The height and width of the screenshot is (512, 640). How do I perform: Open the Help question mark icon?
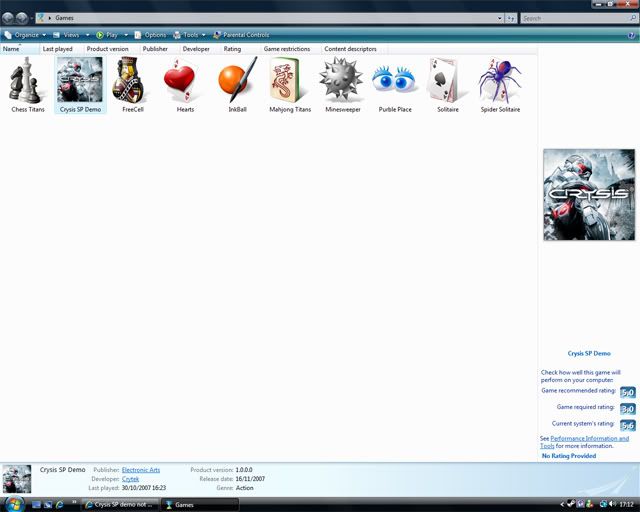point(631,36)
